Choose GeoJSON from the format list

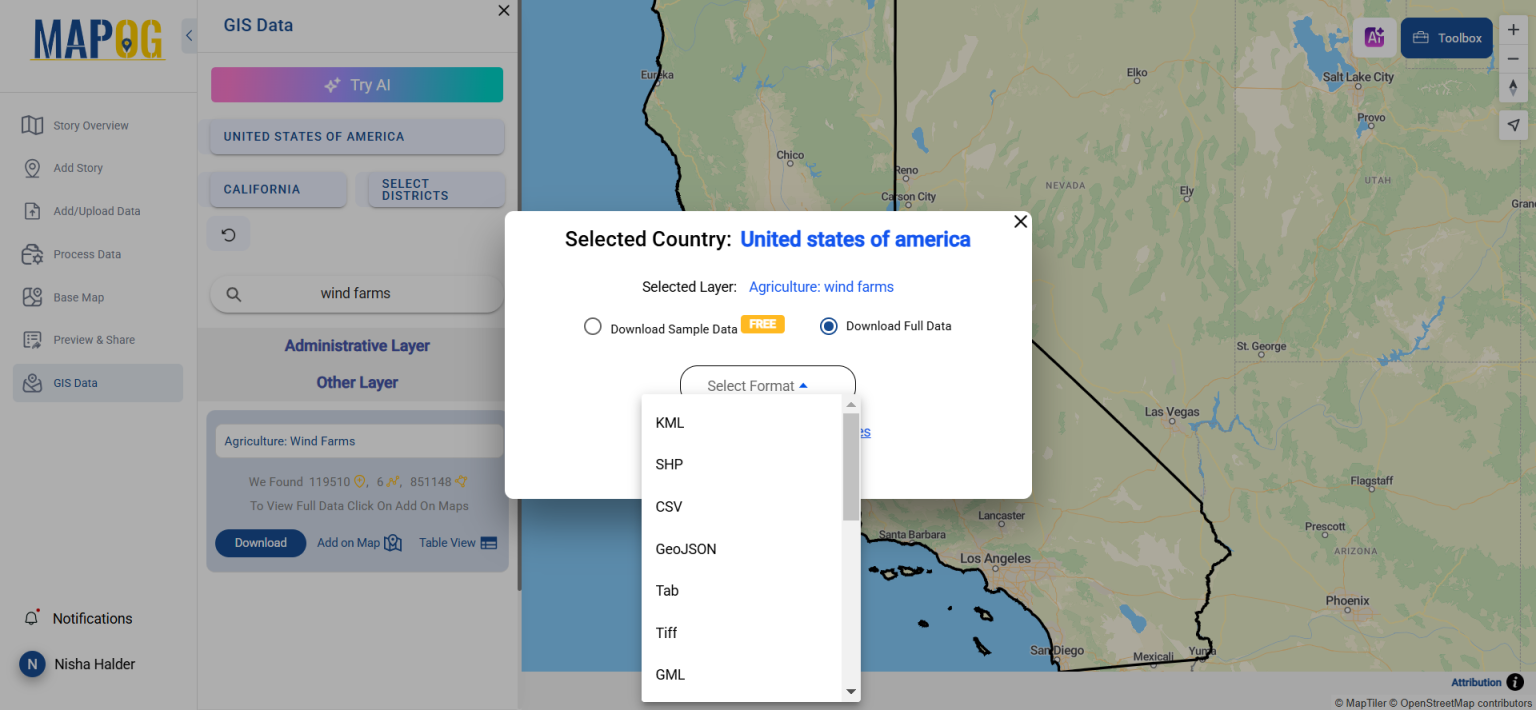(x=686, y=548)
